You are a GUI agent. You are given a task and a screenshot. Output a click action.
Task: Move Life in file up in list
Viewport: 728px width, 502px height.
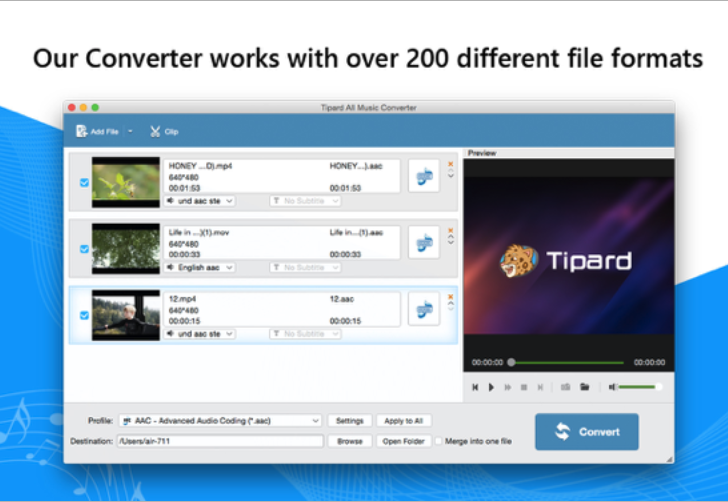pyautogui.click(x=450, y=237)
